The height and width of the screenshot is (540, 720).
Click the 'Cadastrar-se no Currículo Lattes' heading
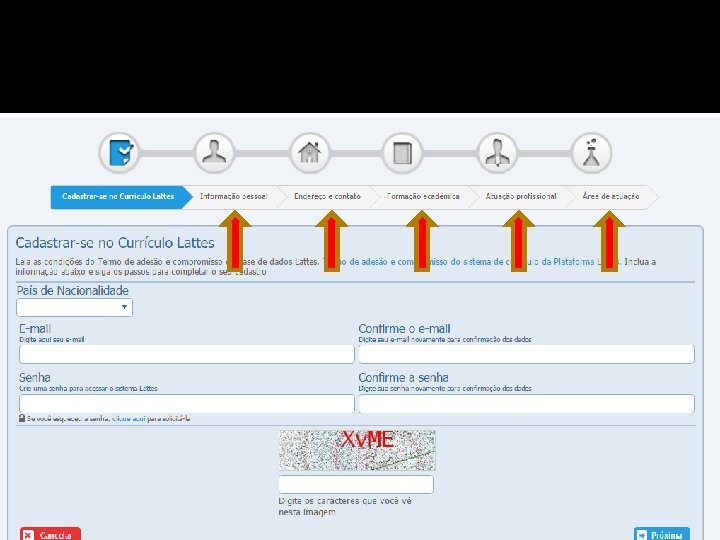115,243
